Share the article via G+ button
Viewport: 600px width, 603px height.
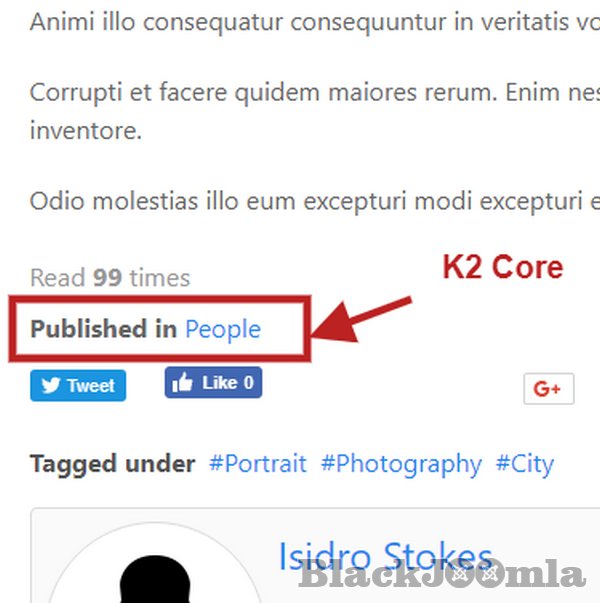(549, 388)
